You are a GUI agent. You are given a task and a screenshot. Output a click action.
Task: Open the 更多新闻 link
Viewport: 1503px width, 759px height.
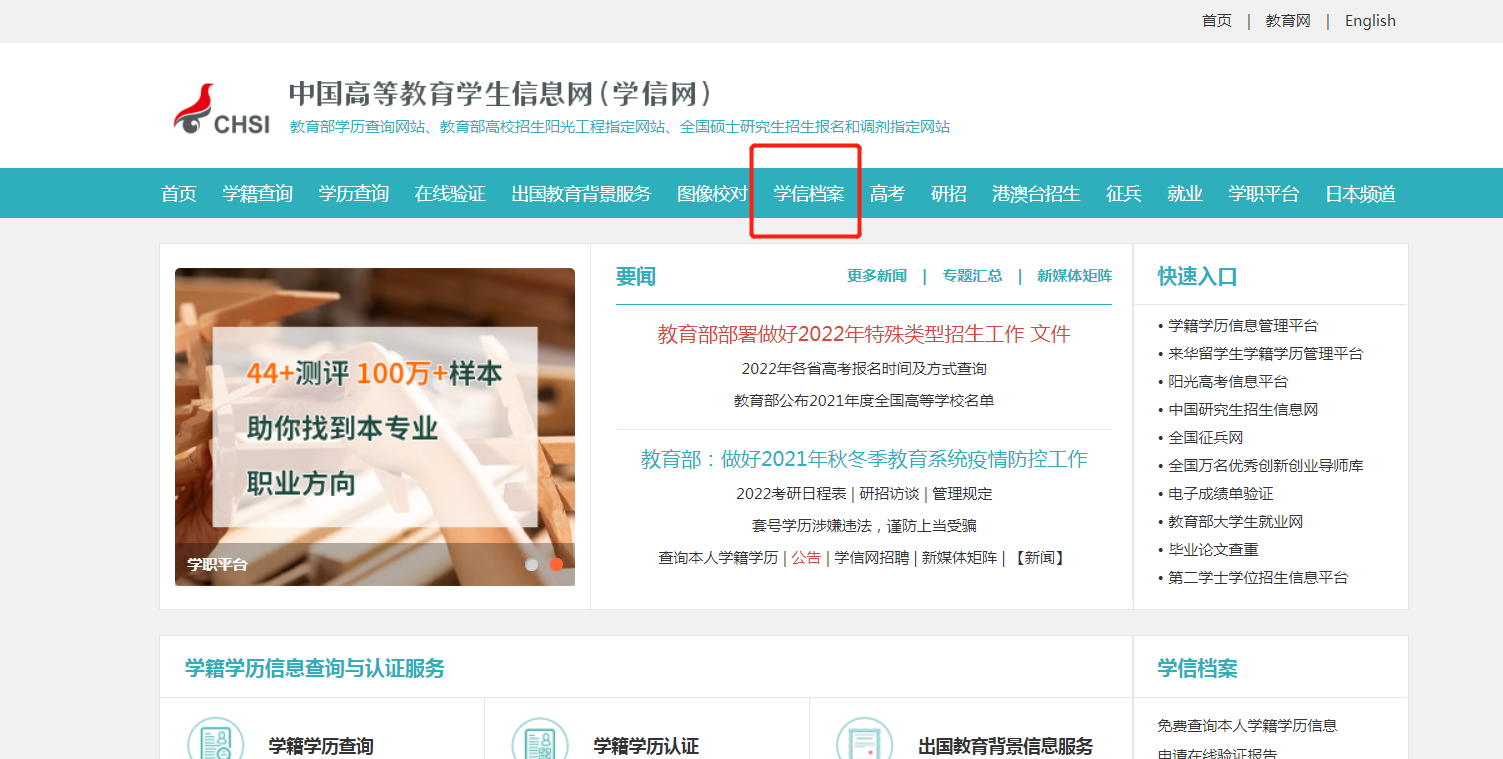click(x=877, y=276)
